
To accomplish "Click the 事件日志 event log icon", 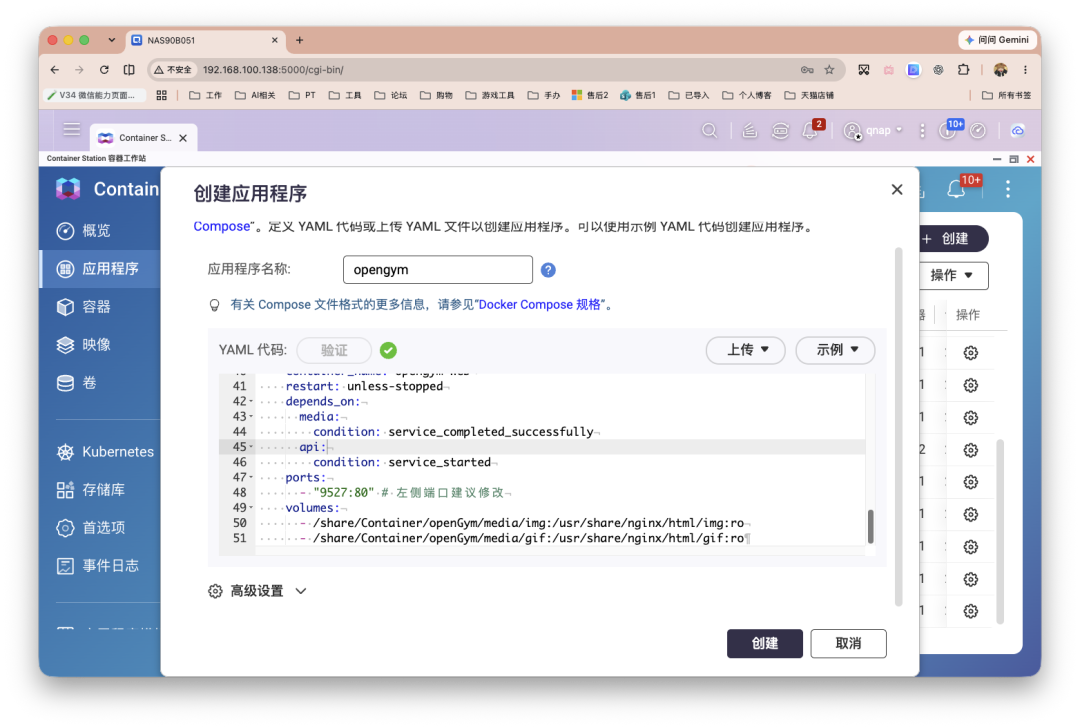I will coord(65,565).
